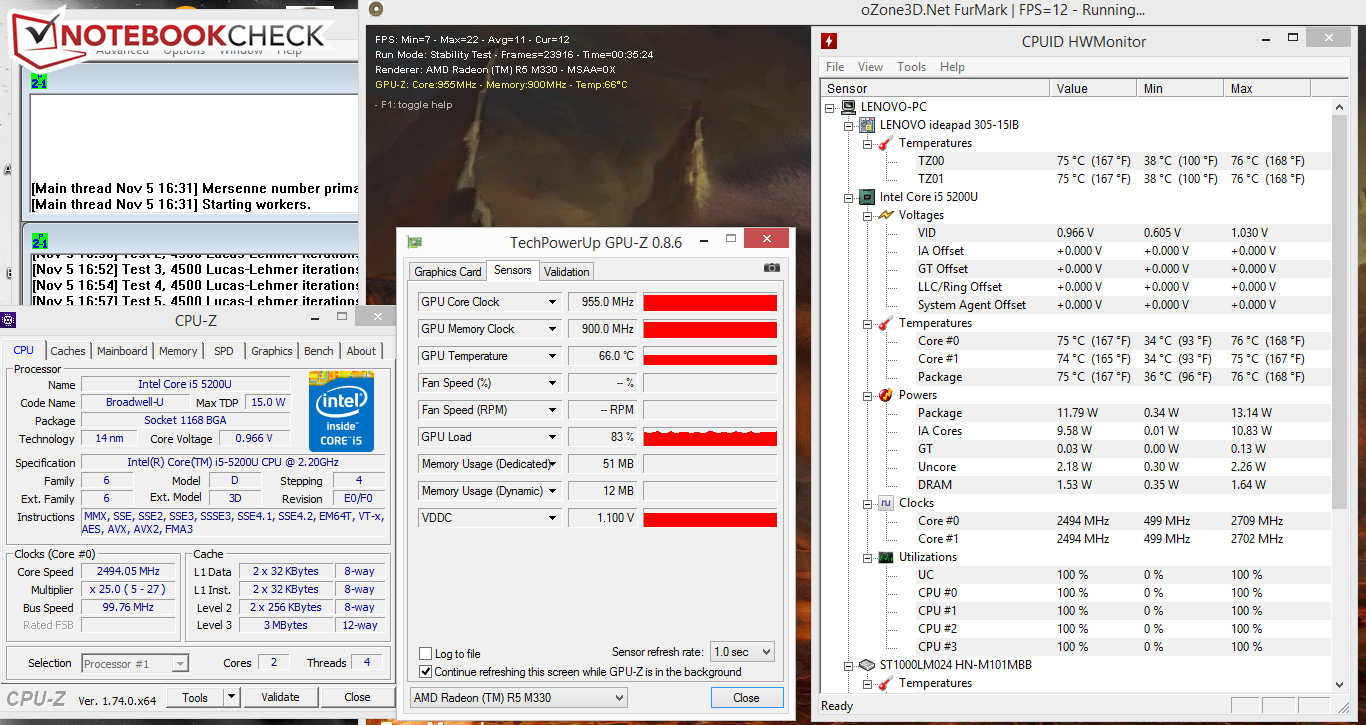The height and width of the screenshot is (725, 1366).
Task: Collapse the ST1000LM024 drive node
Action: tap(848, 665)
